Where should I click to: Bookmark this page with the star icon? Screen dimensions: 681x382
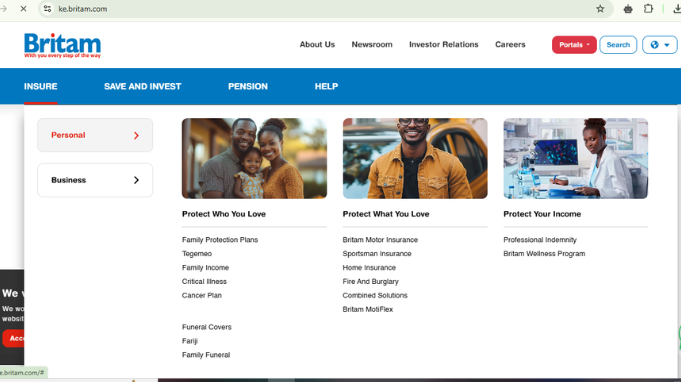pyautogui.click(x=600, y=9)
